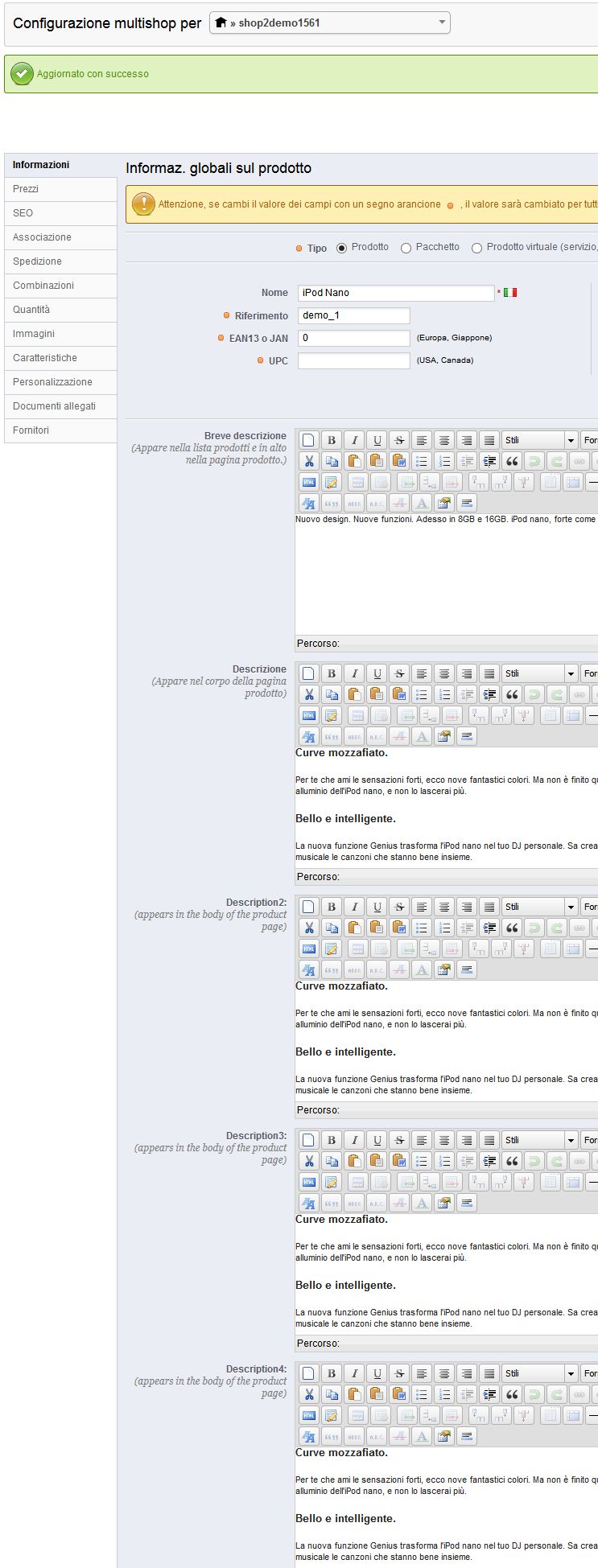The height and width of the screenshot is (1568, 598).
Task: Open the SEO tab
Action: click(60, 213)
